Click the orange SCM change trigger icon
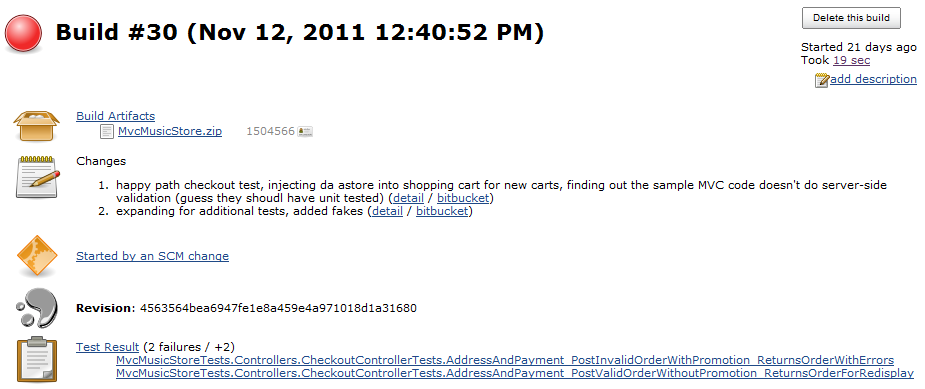Image resolution: width=925 pixels, height=389 pixels. [x=37, y=256]
